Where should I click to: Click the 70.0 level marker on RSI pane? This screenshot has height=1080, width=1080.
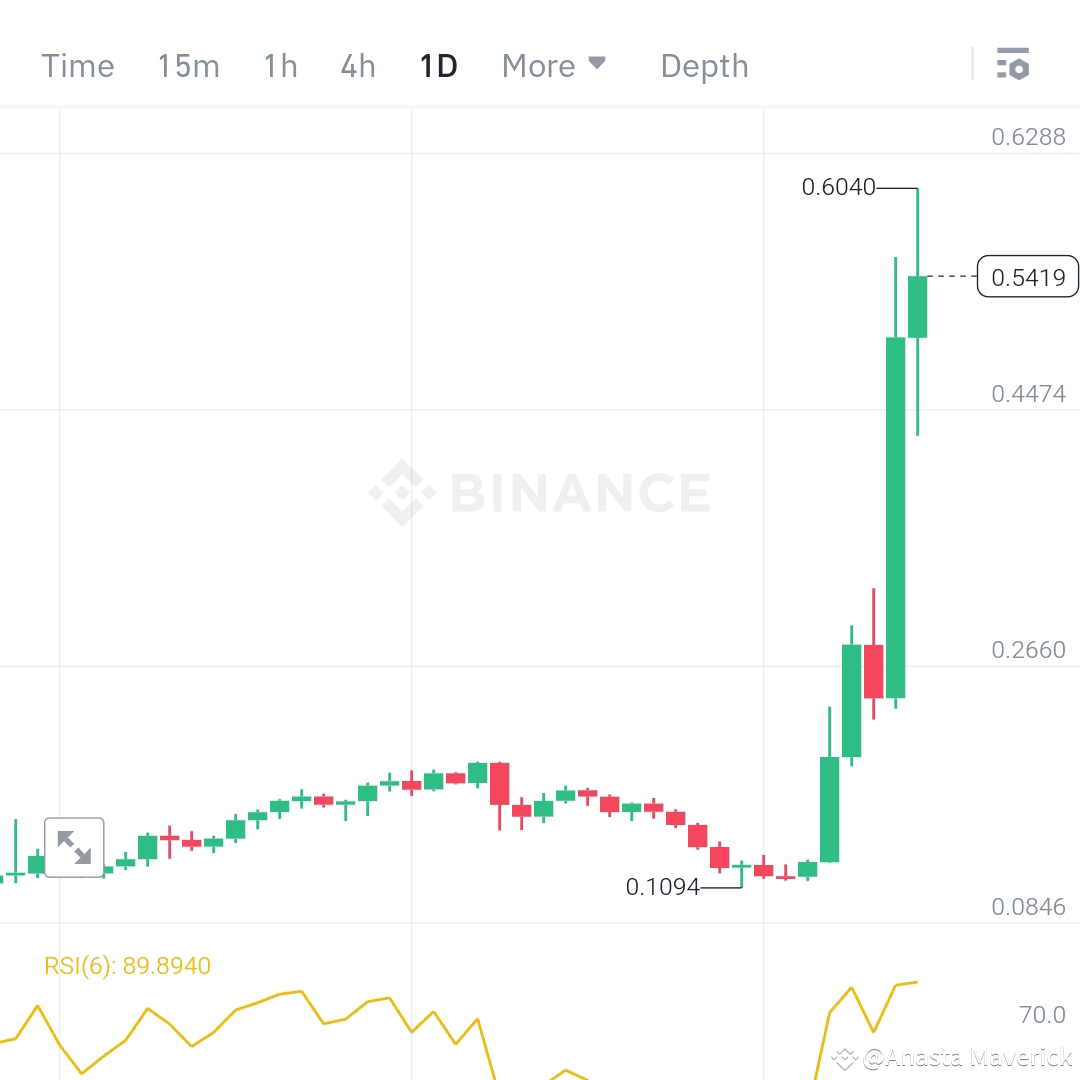coord(1041,1014)
